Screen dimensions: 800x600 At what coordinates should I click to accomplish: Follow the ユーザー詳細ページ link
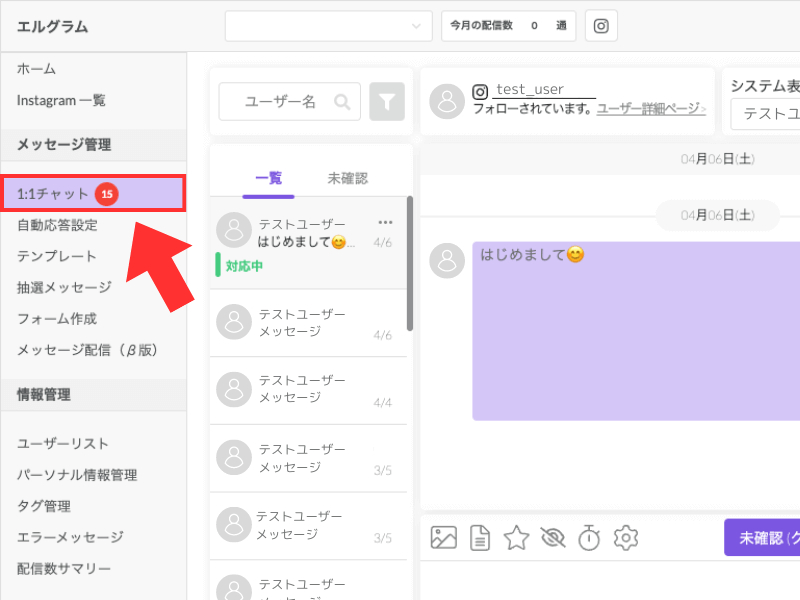pyautogui.click(x=652, y=109)
